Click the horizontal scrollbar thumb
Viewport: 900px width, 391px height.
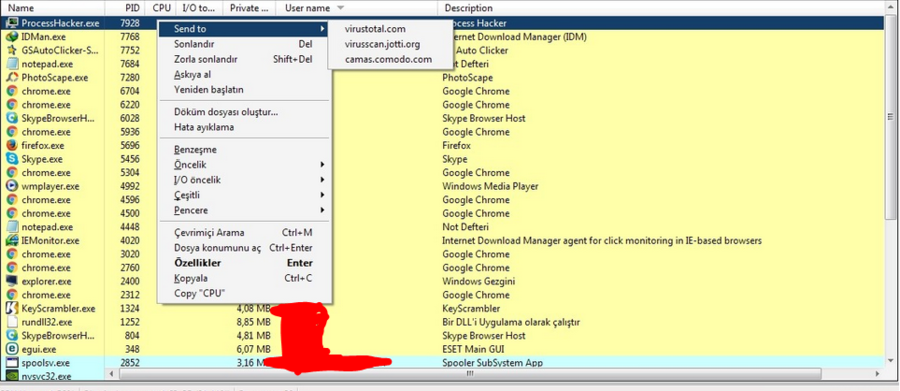point(470,374)
